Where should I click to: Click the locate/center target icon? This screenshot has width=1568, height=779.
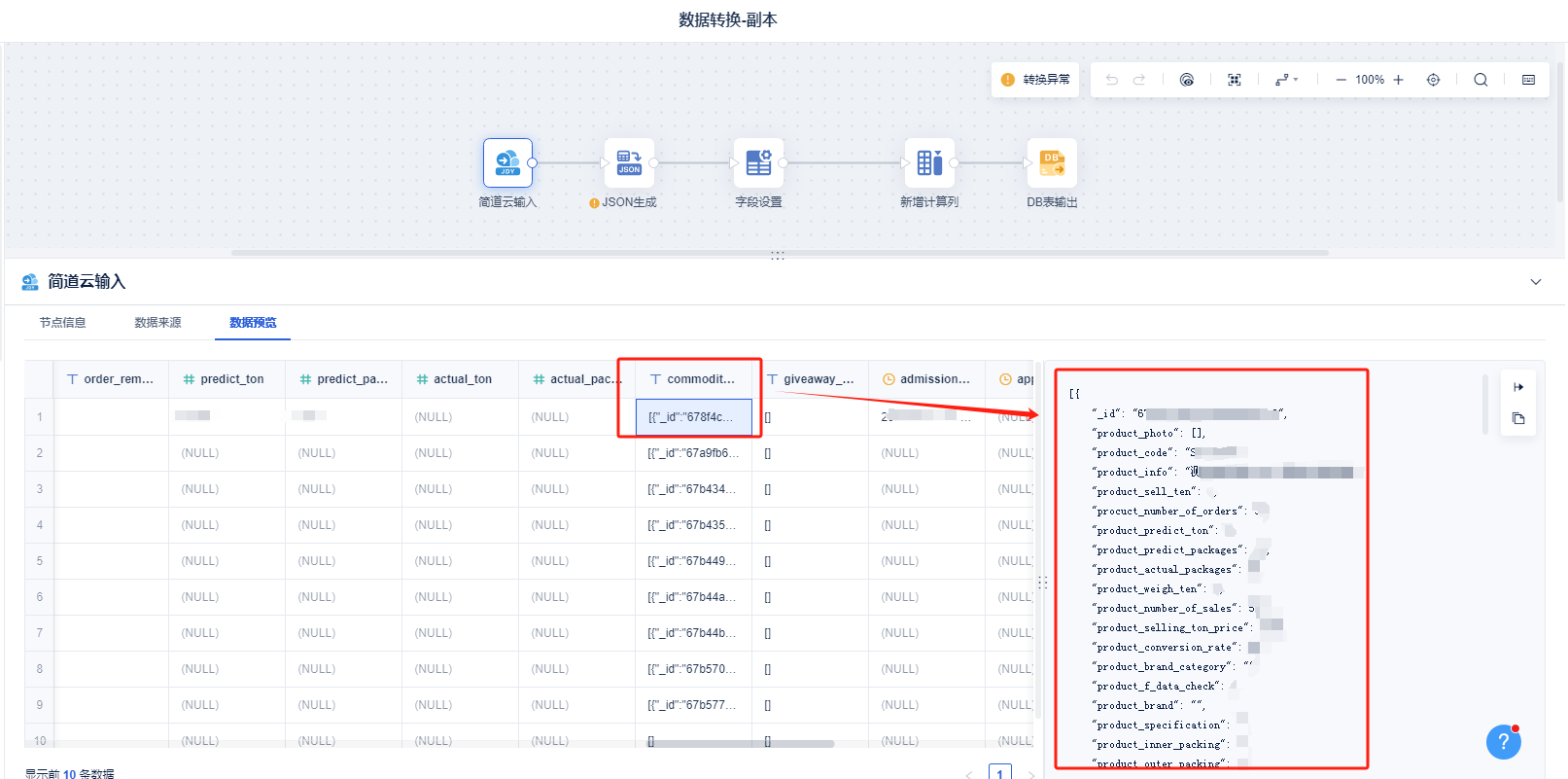1433,80
